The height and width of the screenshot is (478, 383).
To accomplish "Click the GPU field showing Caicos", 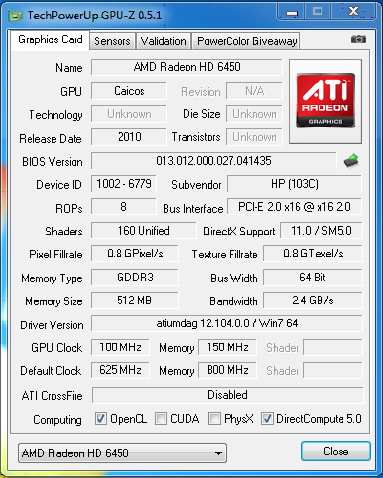I will pyautogui.click(x=129, y=91).
